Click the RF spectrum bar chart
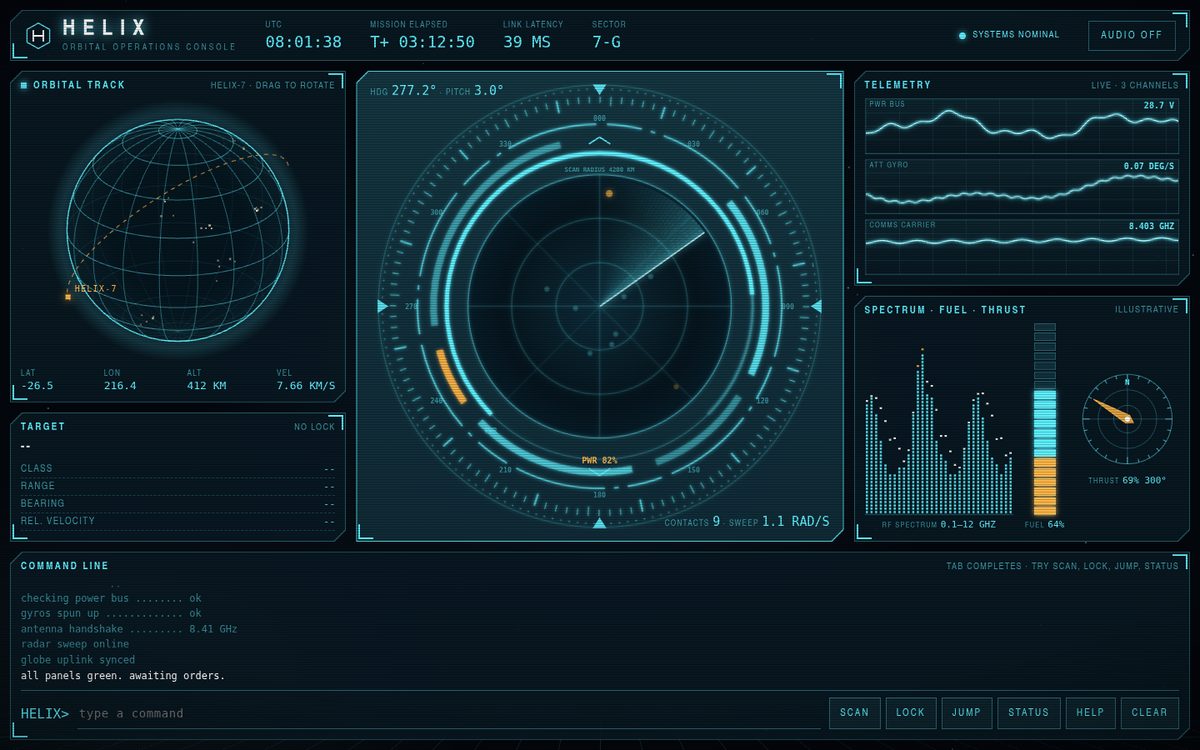 (x=938, y=430)
